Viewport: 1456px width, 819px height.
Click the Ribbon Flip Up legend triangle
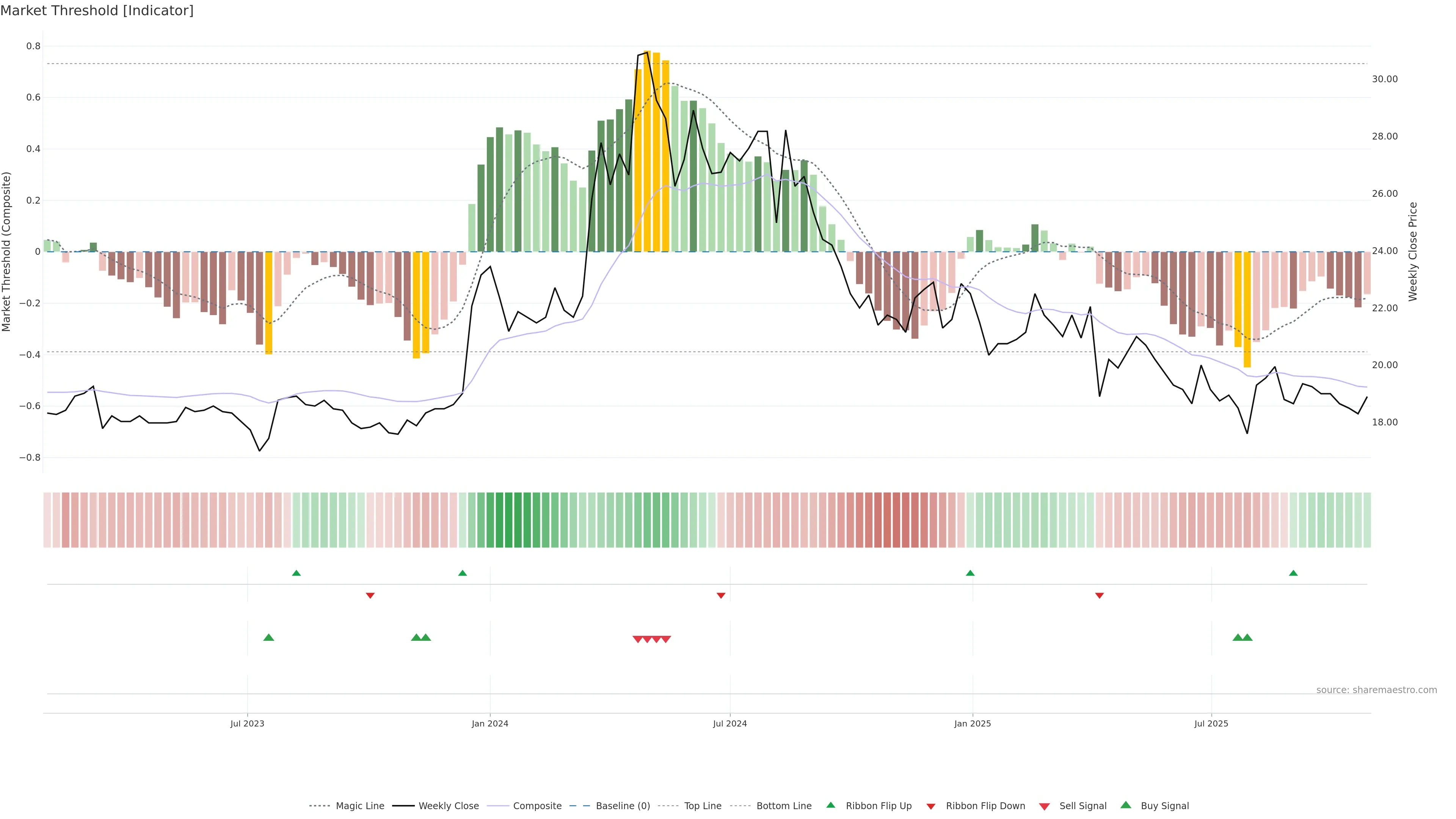(x=830, y=805)
